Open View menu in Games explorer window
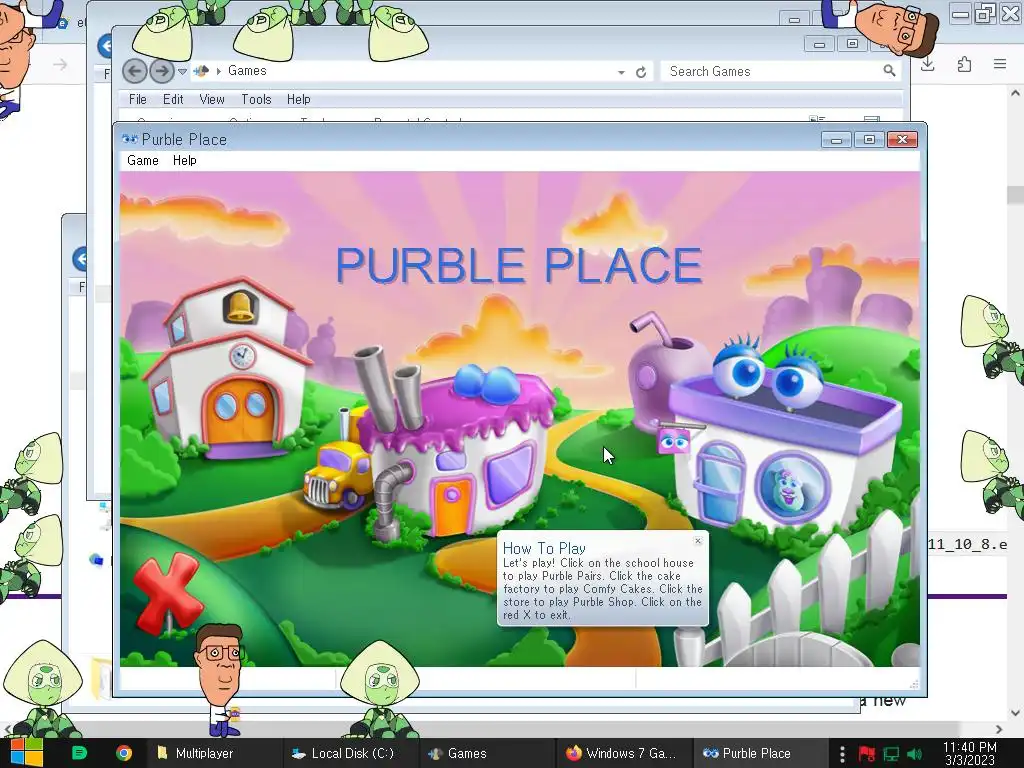 (212, 99)
